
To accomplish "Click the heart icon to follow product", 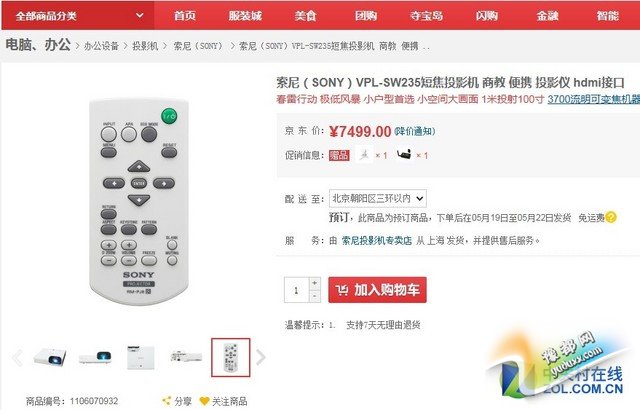I will [204, 401].
